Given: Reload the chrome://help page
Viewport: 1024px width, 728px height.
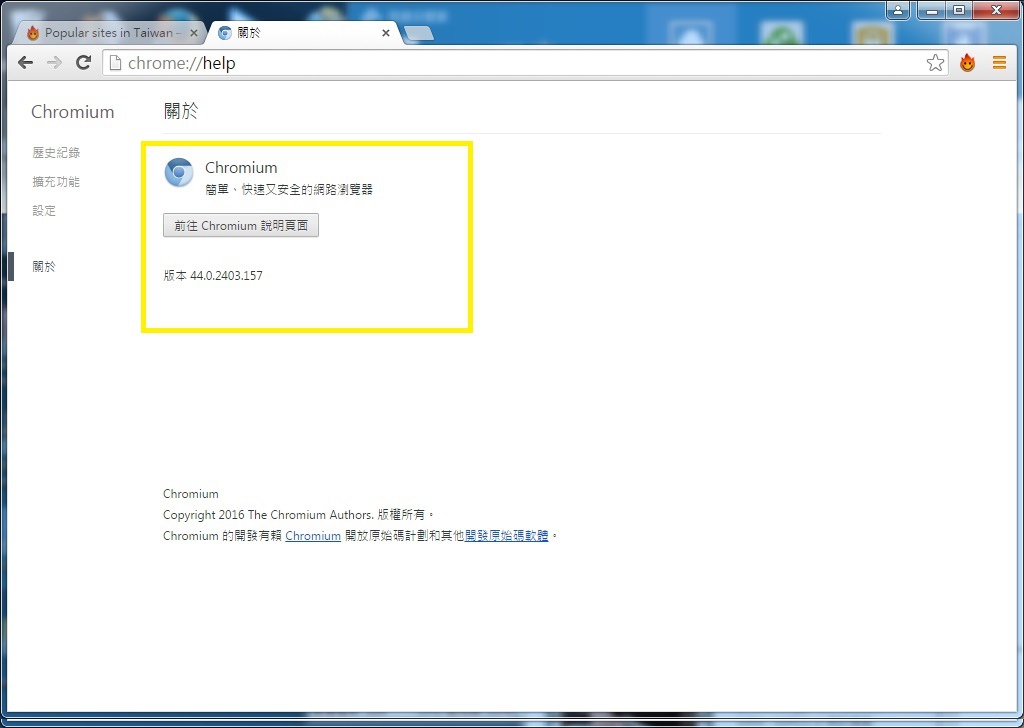Looking at the screenshot, I should click(83, 63).
